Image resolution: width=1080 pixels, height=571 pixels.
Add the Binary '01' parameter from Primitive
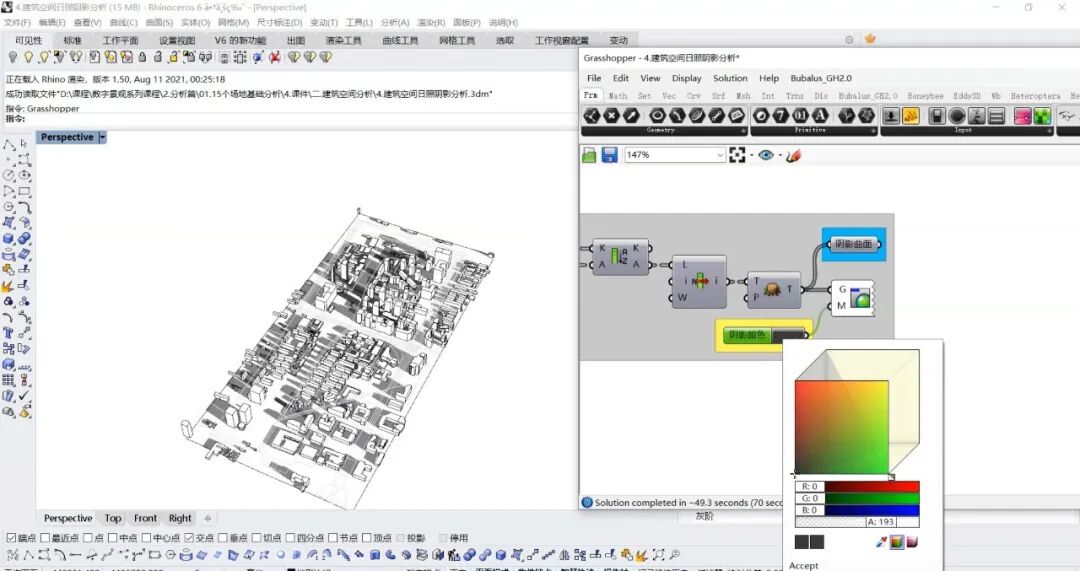point(800,116)
